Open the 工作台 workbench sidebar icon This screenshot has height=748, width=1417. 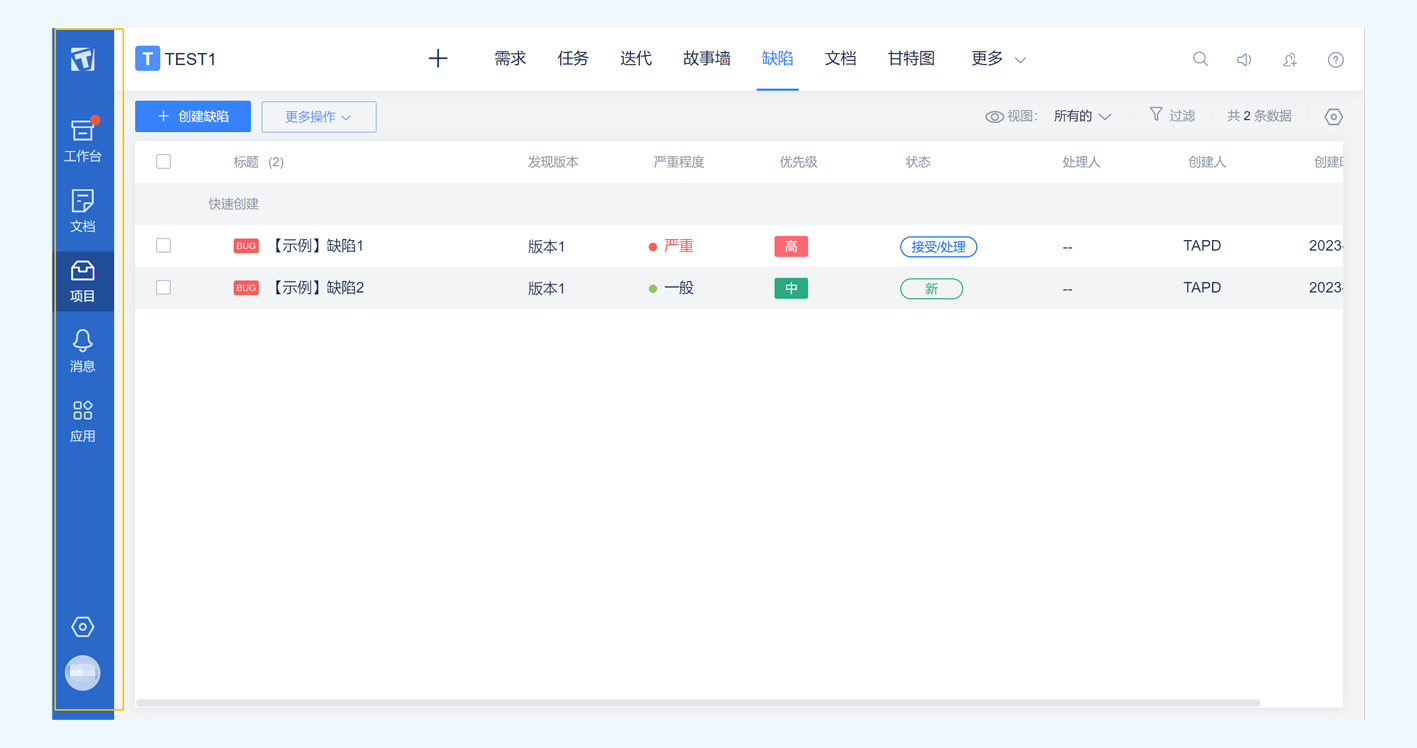(83, 140)
